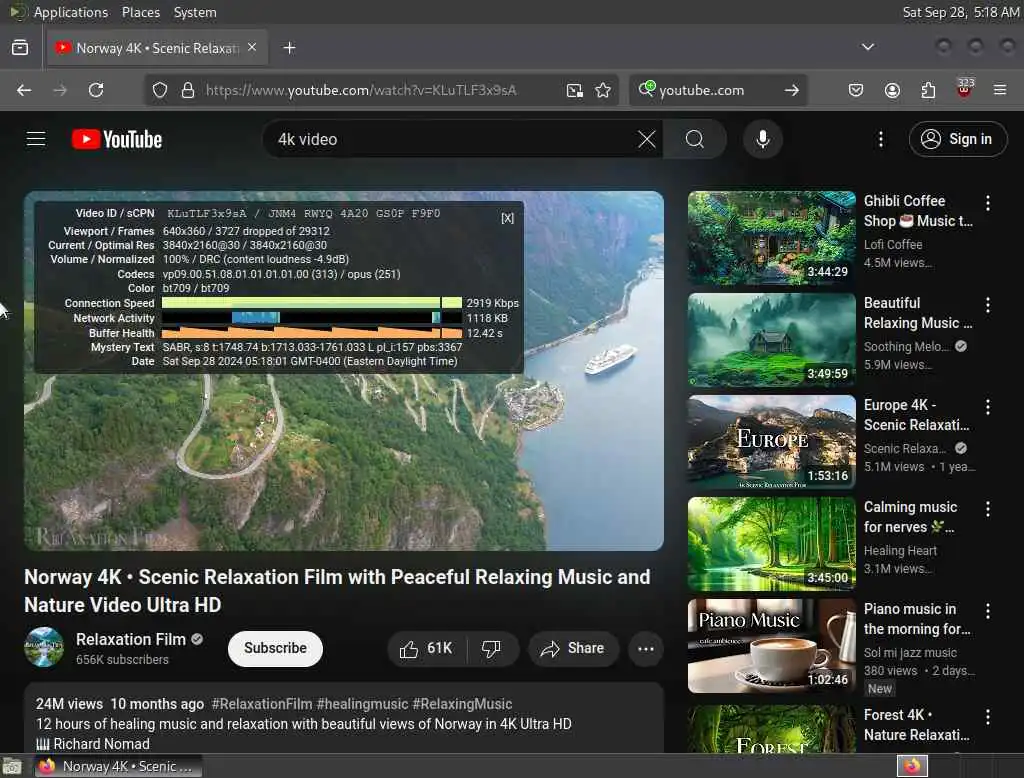The height and width of the screenshot is (778, 1024).
Task: Open a new browser tab
Action: pos(289,48)
